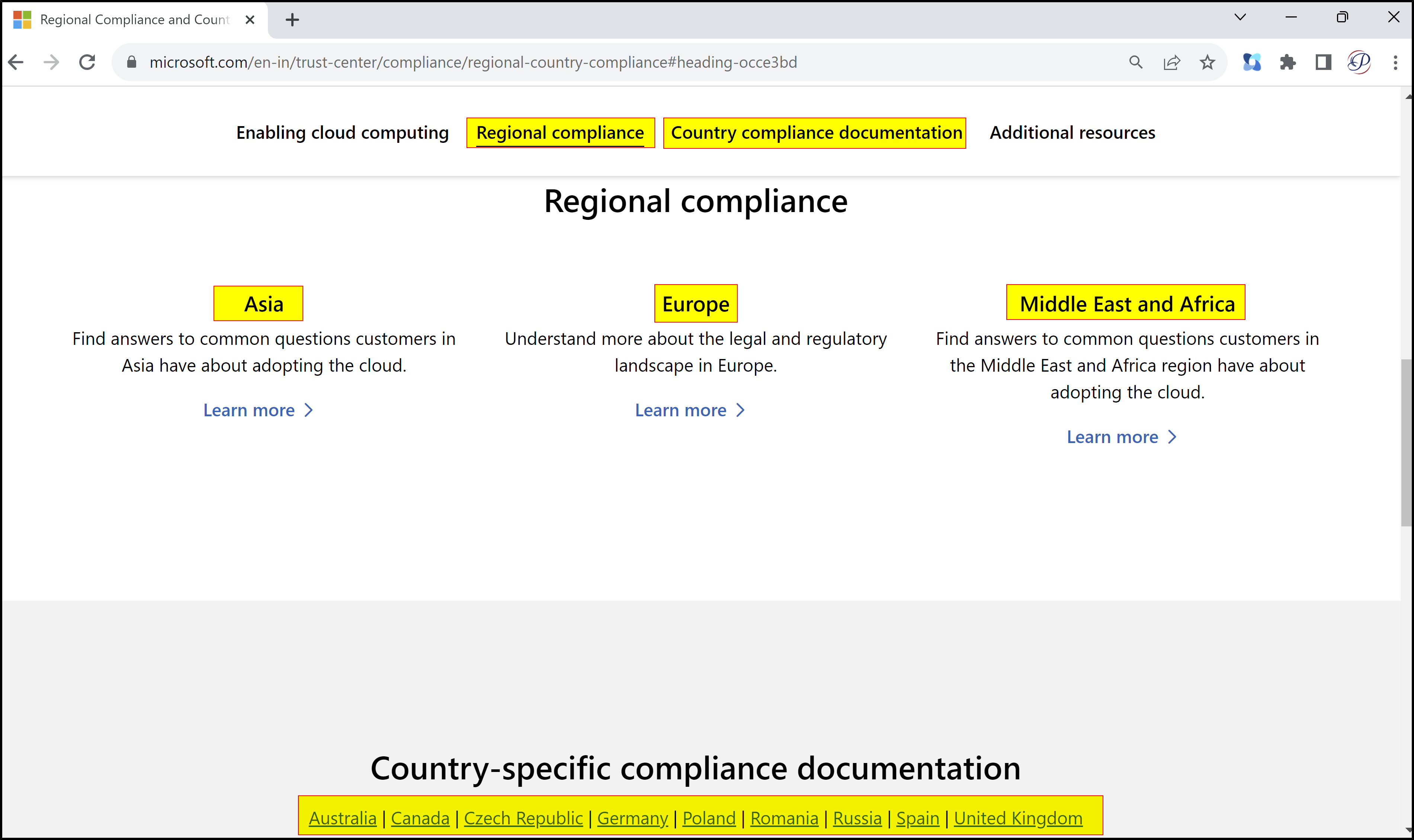Close the Regional Compliance tab
Image resolution: width=1414 pixels, height=840 pixels.
coord(250,20)
